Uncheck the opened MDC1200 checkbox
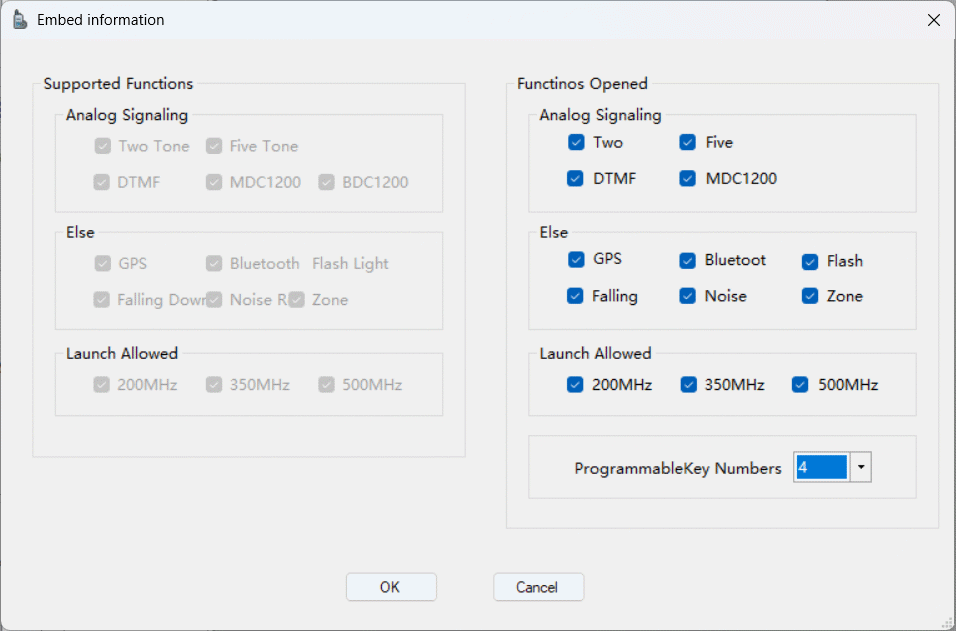The image size is (956, 631). (688, 179)
